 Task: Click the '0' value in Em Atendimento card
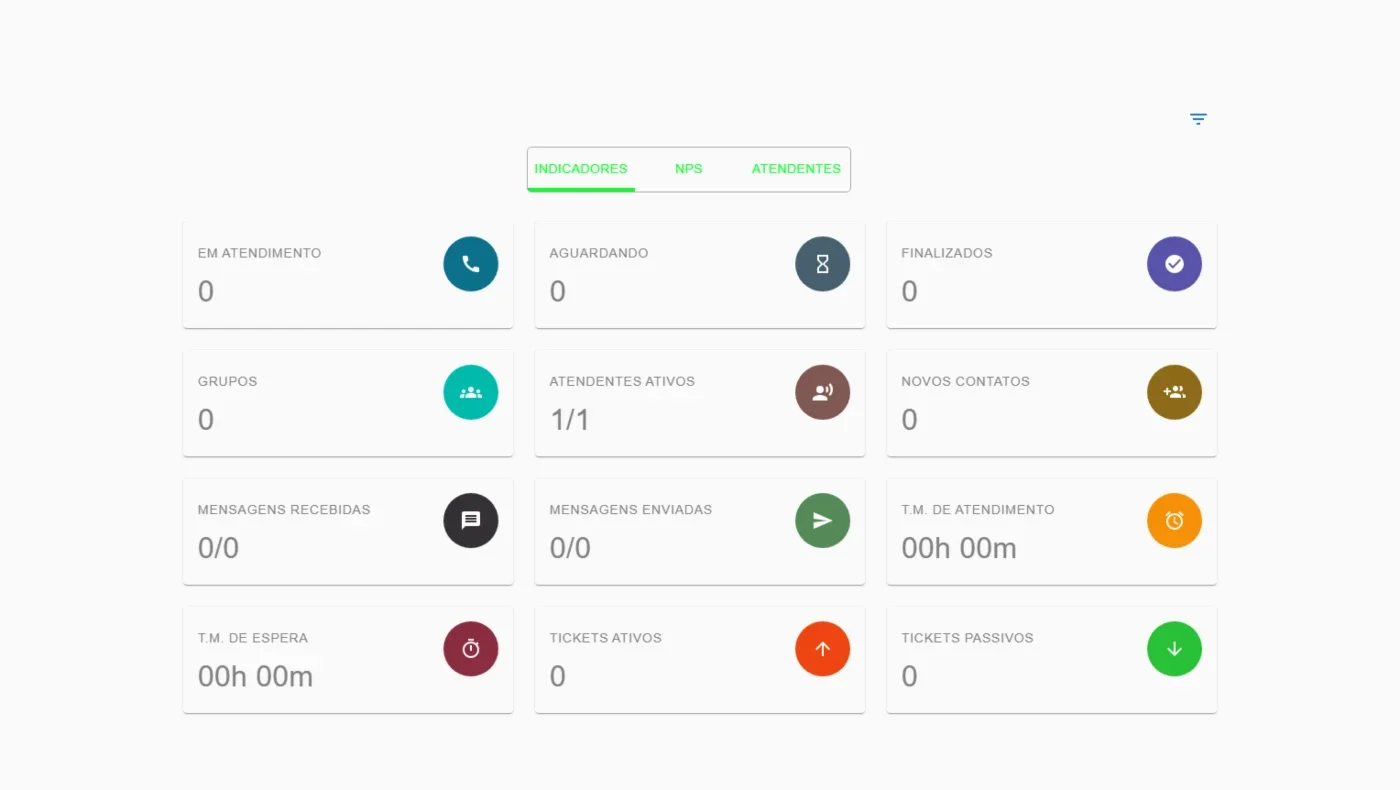pos(206,291)
